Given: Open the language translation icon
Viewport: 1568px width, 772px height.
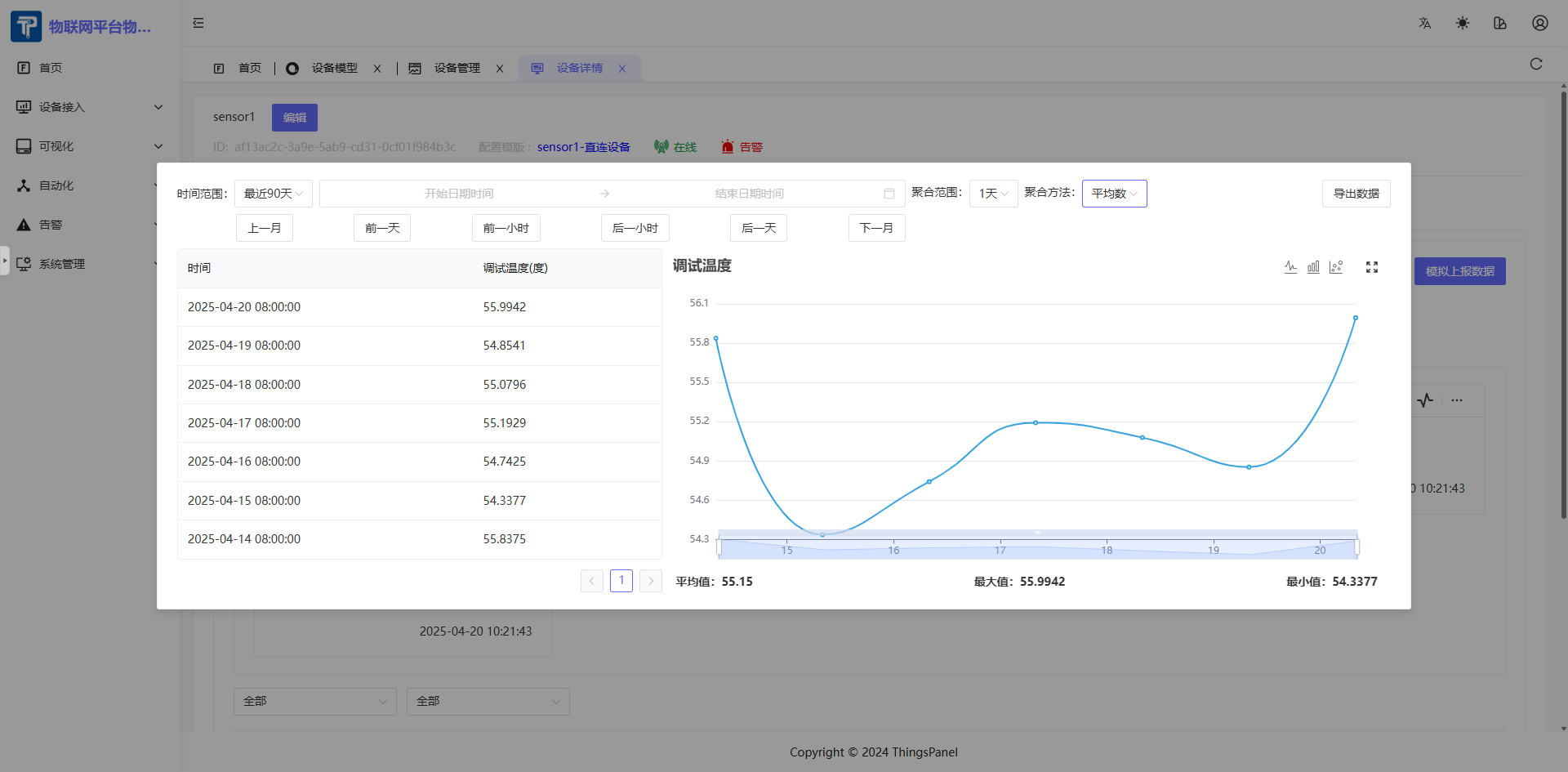Looking at the screenshot, I should (x=1424, y=23).
